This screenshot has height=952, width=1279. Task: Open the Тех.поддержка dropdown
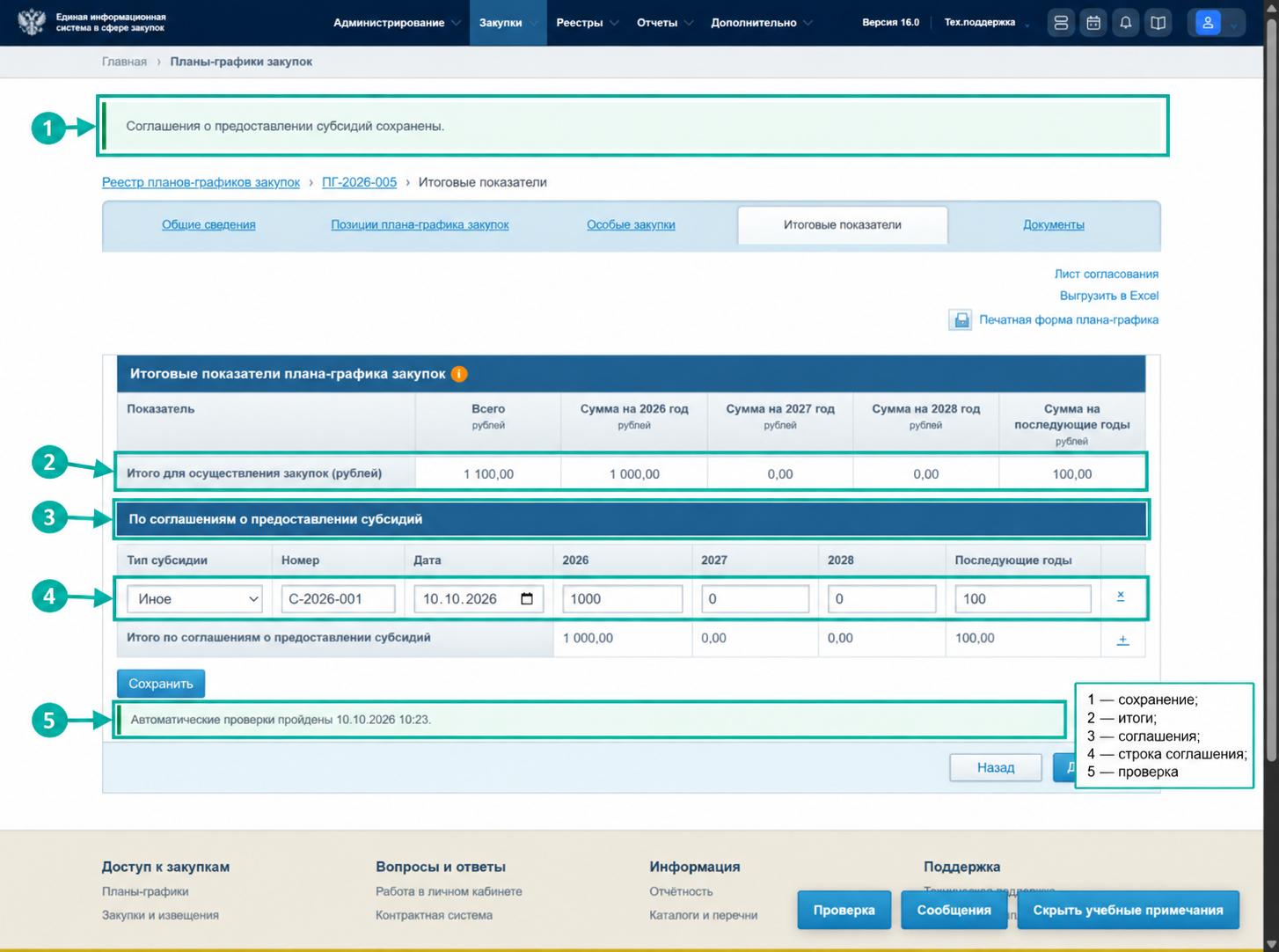click(x=986, y=23)
